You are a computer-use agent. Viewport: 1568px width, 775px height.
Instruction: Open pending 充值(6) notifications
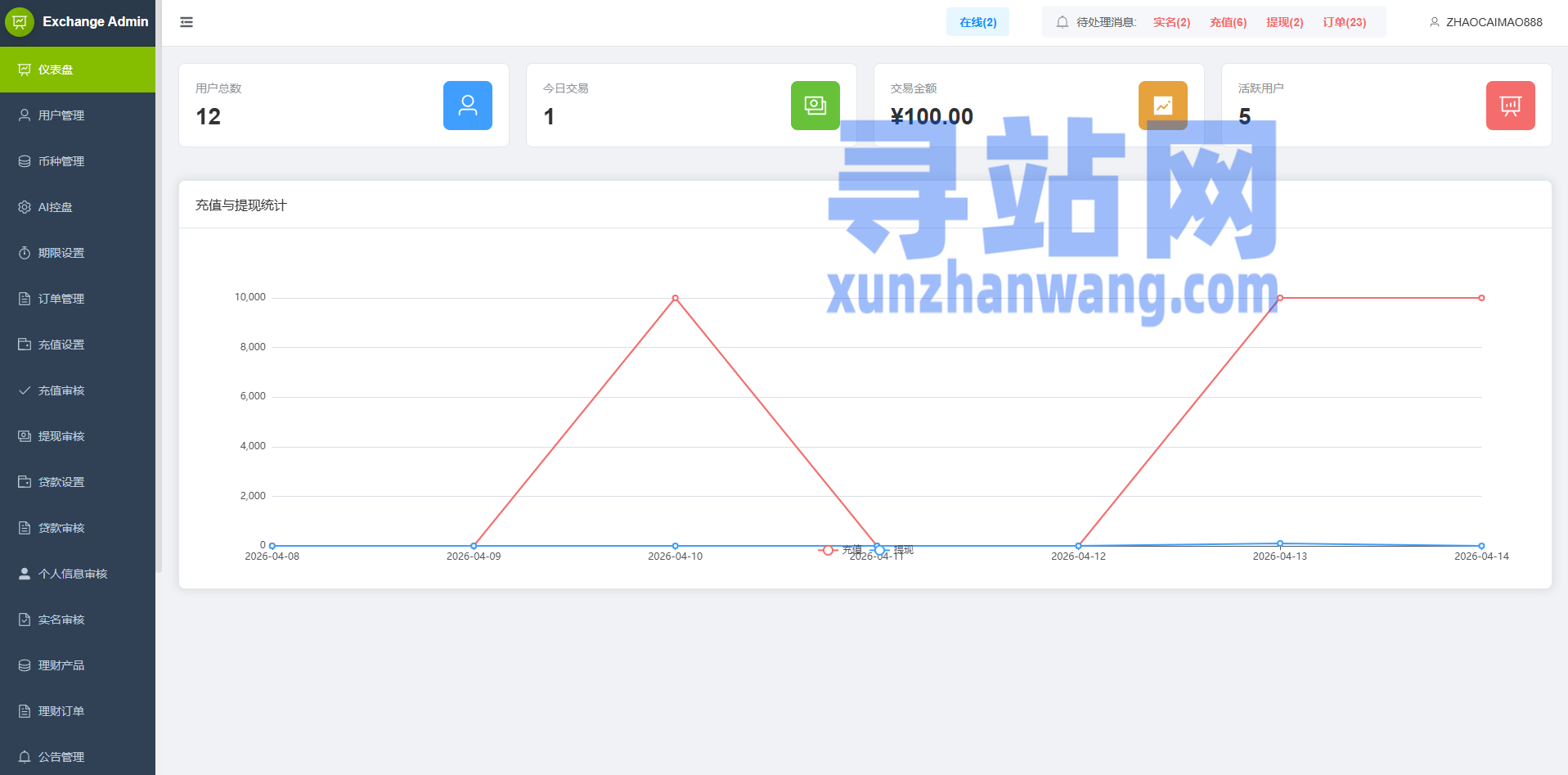click(x=1228, y=22)
